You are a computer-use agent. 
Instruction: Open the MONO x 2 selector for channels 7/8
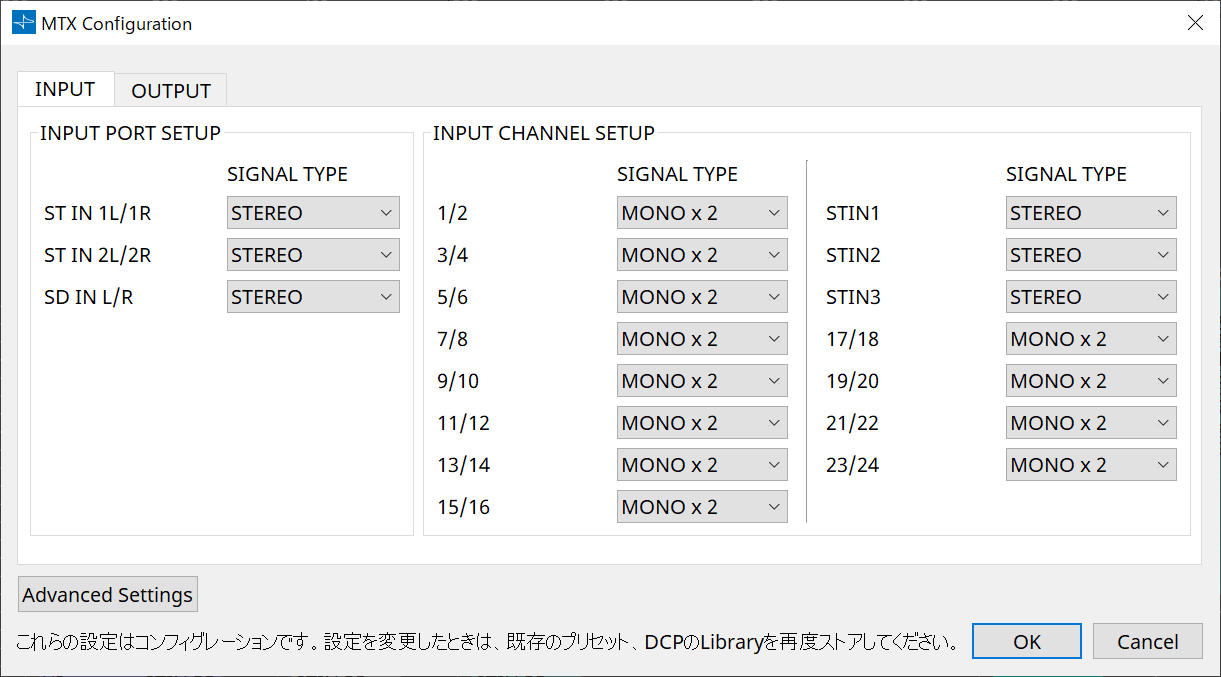701,338
